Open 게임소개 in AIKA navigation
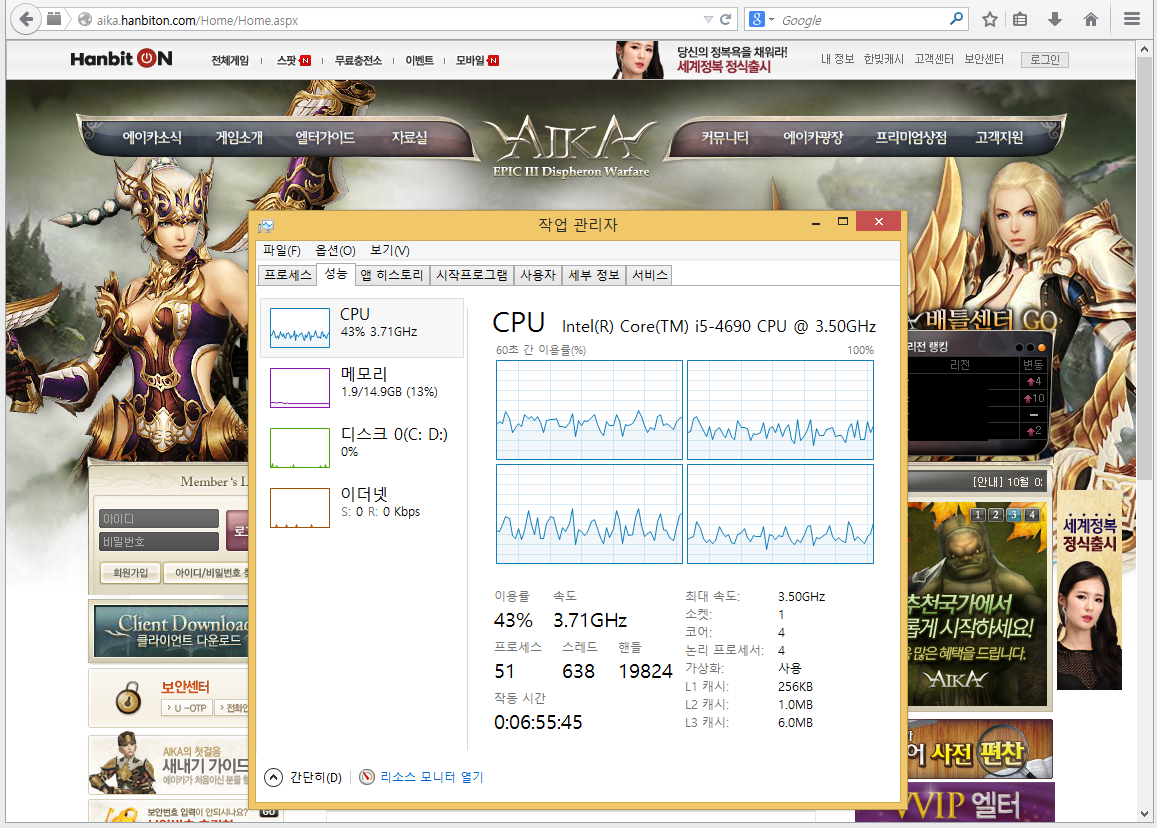 click(238, 137)
